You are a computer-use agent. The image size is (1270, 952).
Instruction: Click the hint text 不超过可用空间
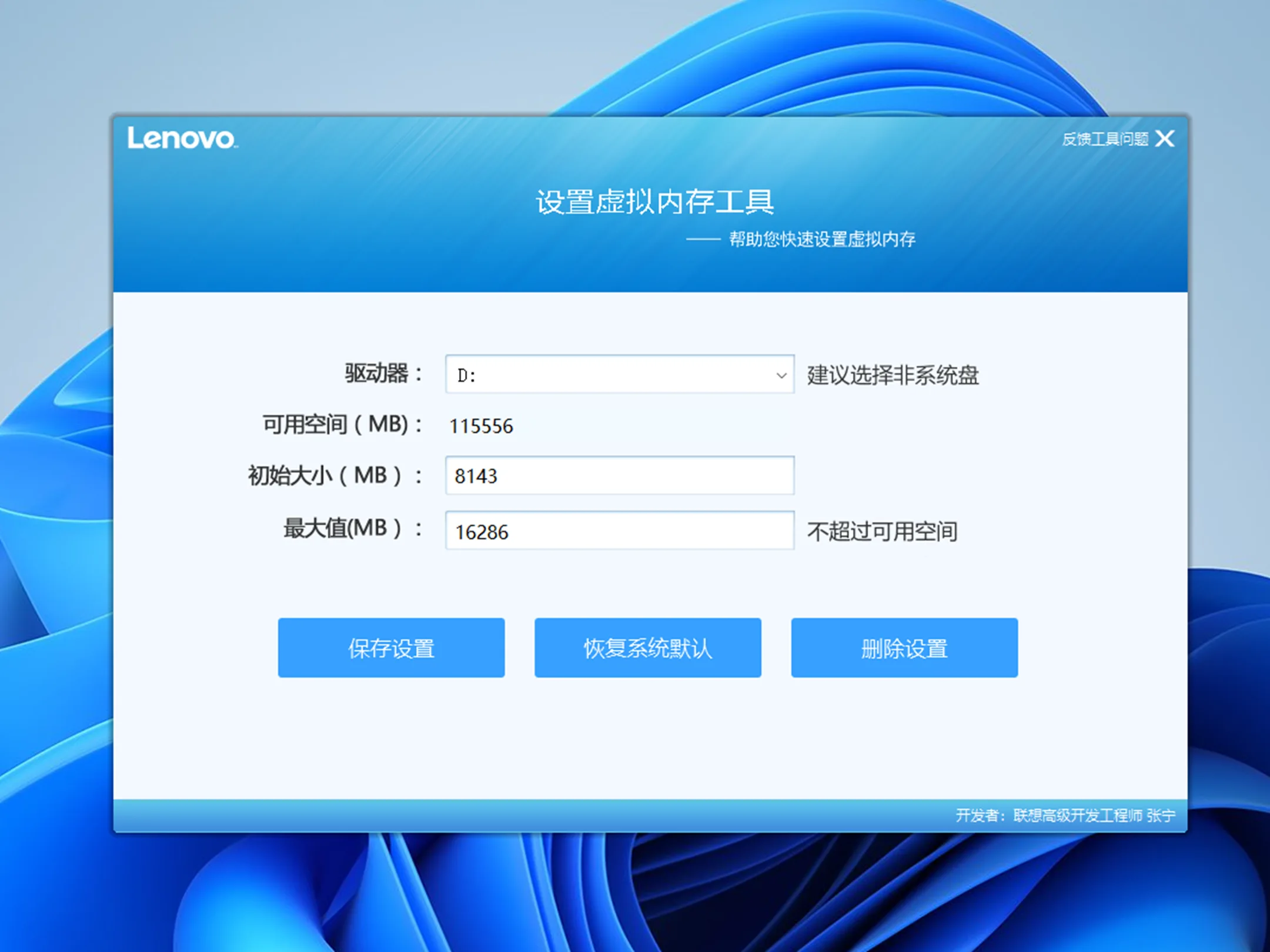click(882, 532)
